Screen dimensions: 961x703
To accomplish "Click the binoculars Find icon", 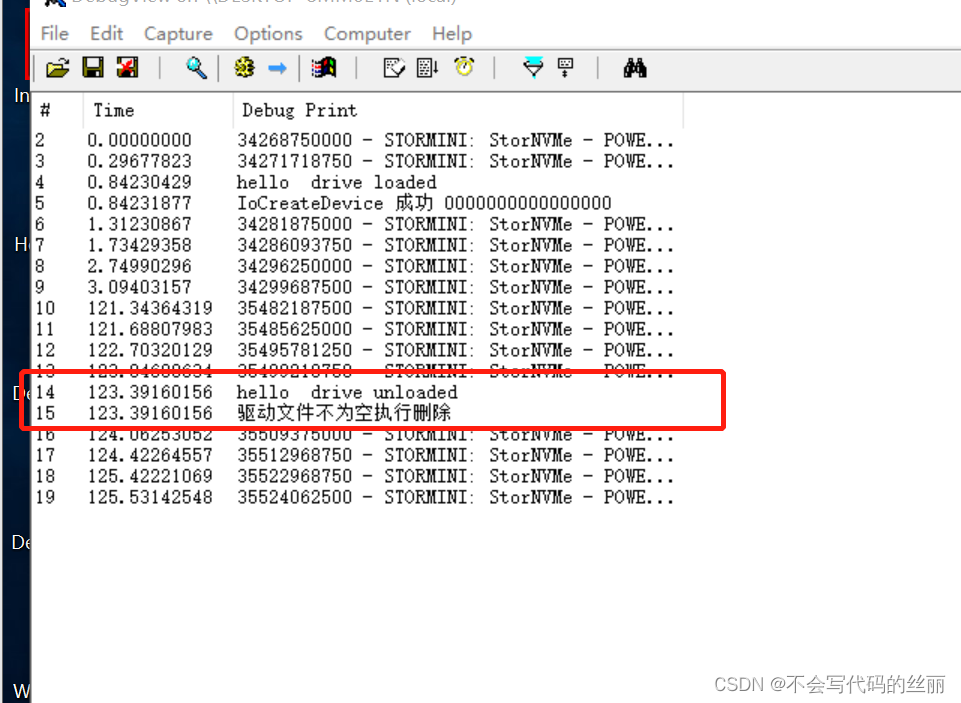I will (x=635, y=67).
